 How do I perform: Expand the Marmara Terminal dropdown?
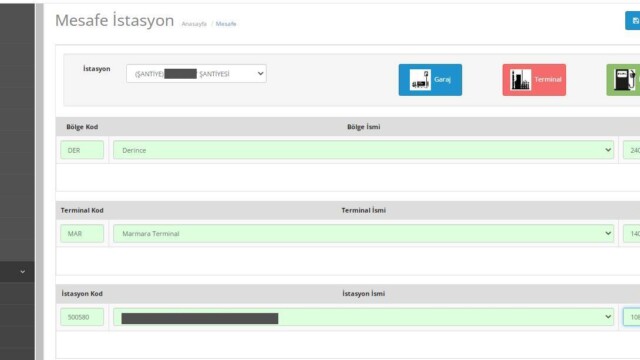tap(363, 233)
